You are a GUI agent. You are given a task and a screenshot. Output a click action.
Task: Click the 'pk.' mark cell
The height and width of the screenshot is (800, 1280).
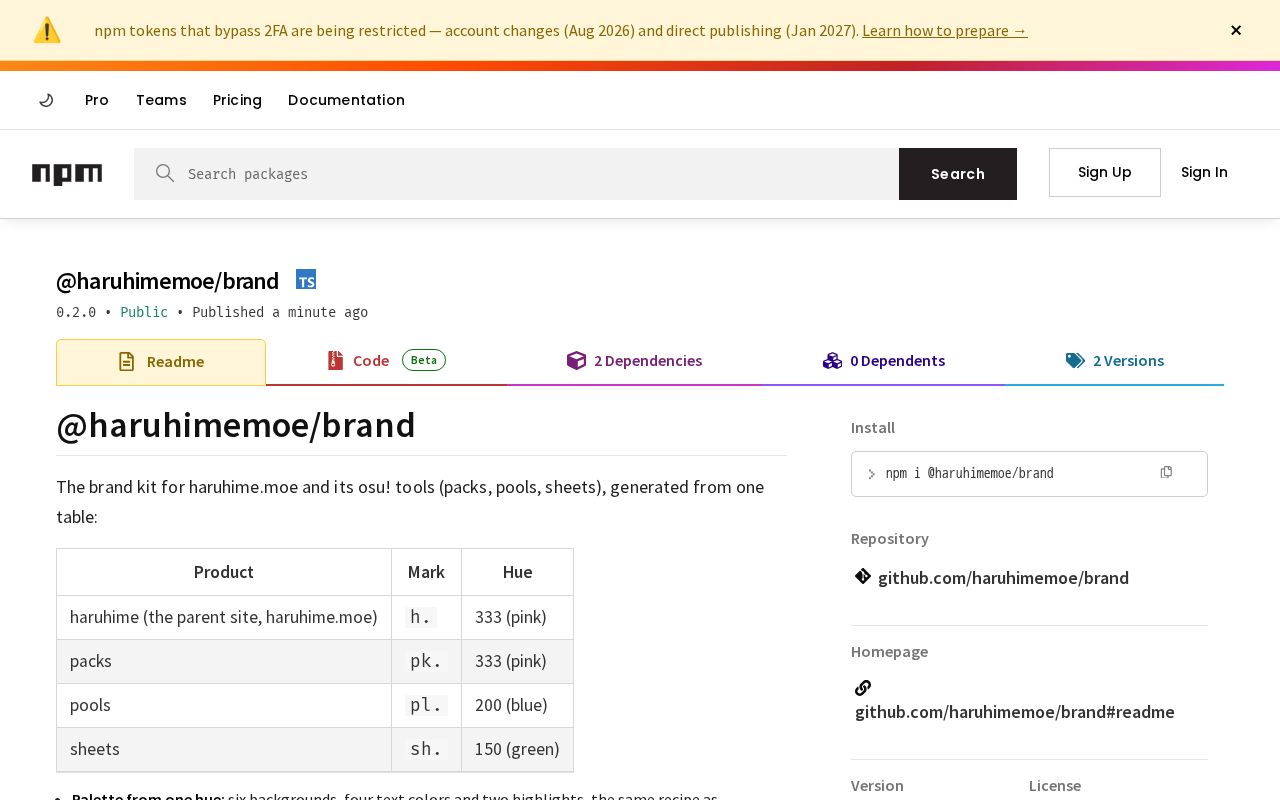click(x=426, y=661)
